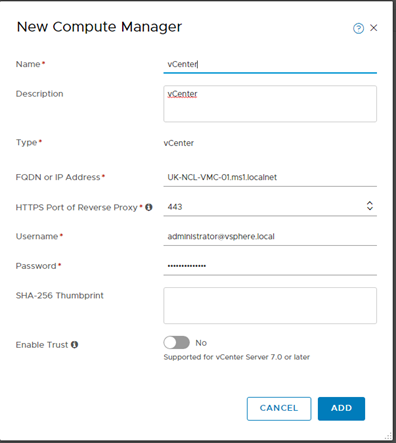Grab the dialog resize handle corner
Image resolution: width=396 pixels, height=443 pixels.
388,435
